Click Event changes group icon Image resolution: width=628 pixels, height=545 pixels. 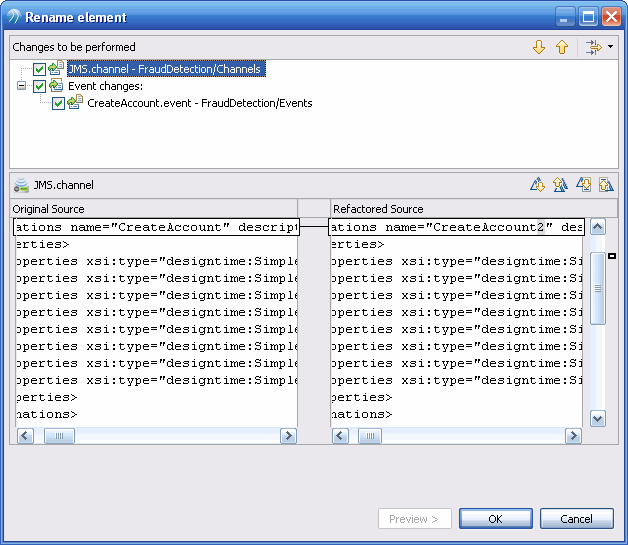(56, 85)
